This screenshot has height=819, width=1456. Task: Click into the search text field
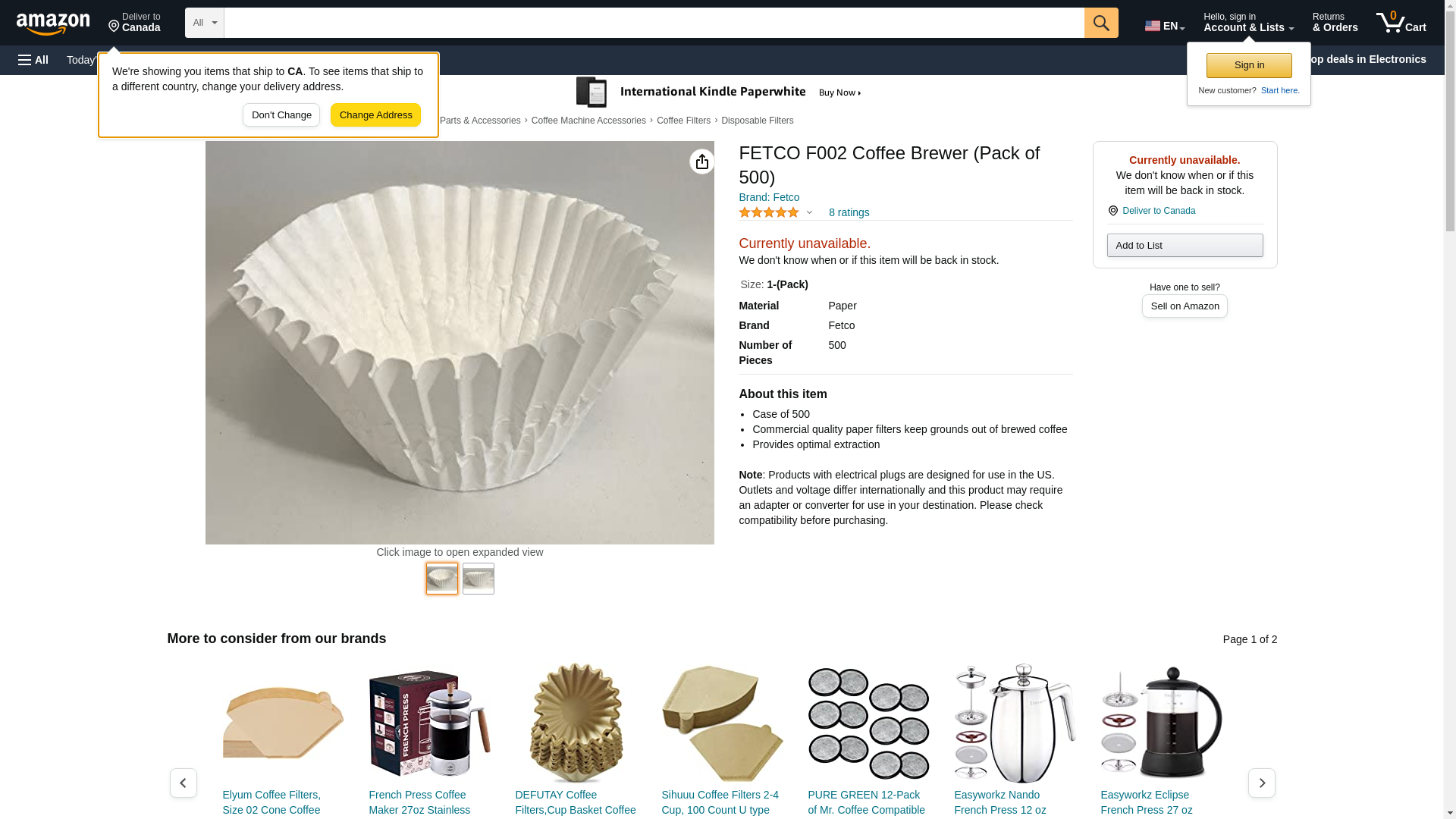click(x=654, y=23)
